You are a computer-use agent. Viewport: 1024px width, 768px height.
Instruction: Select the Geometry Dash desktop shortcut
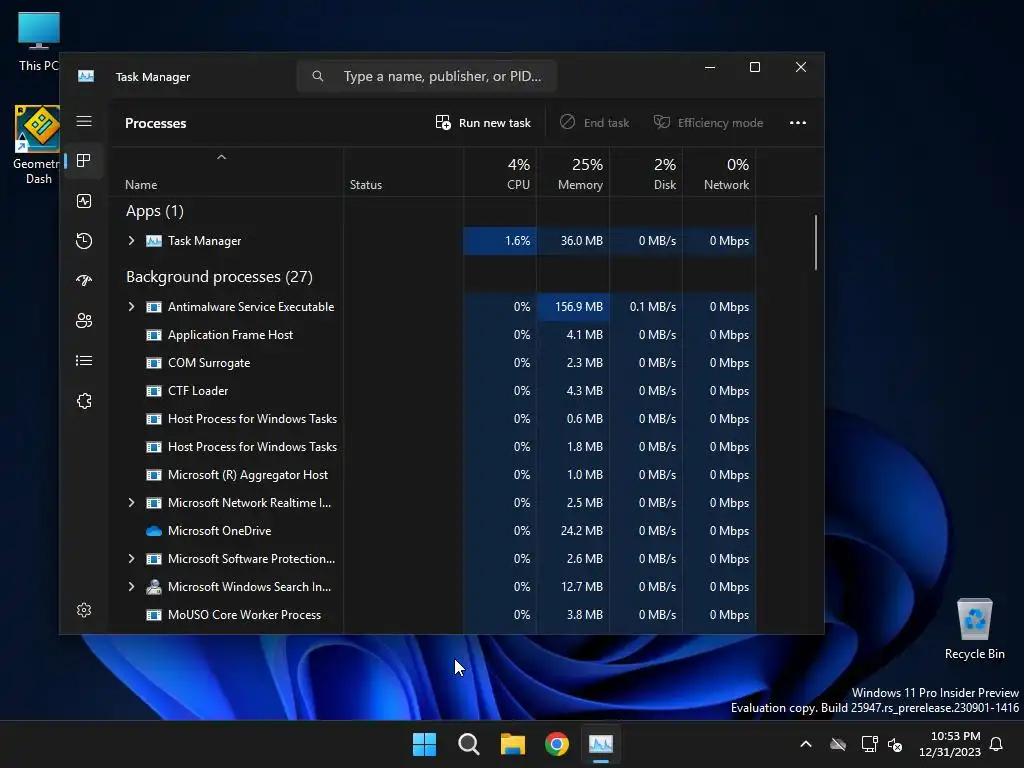click(x=37, y=145)
